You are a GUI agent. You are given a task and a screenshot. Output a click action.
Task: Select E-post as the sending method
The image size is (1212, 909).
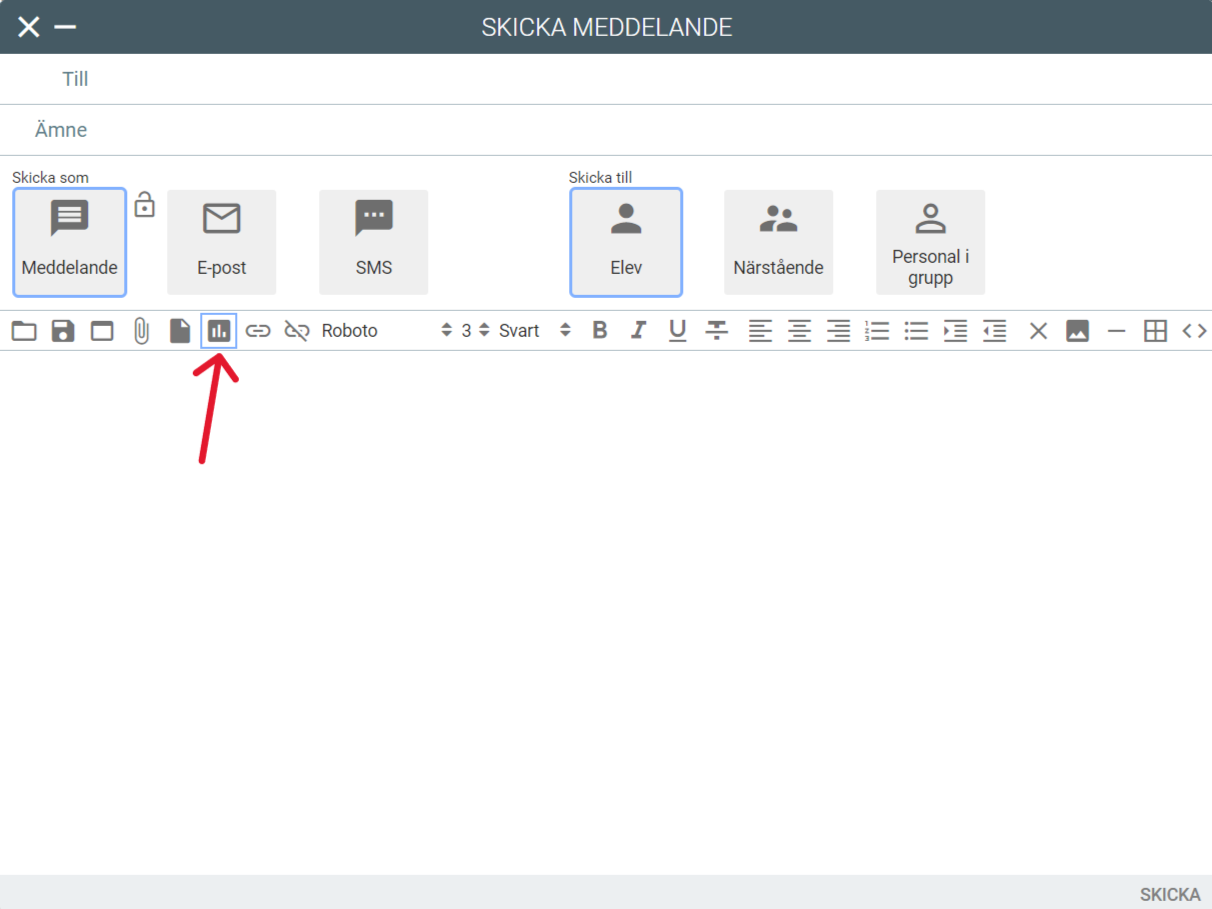pyautogui.click(x=221, y=242)
